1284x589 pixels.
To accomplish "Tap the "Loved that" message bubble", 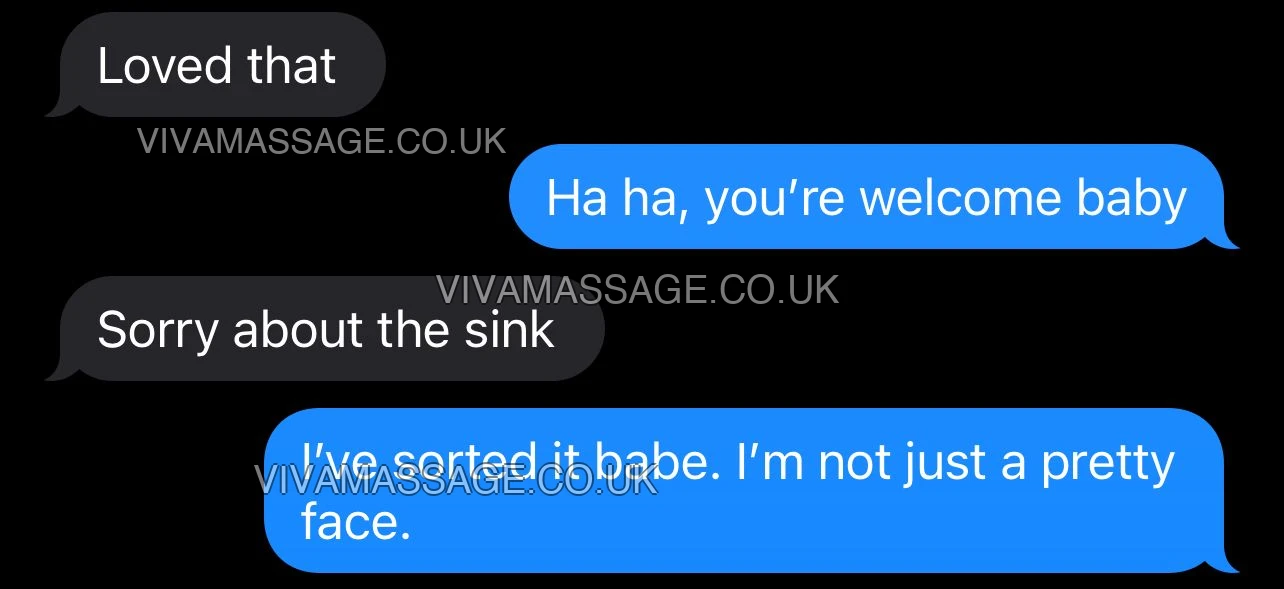I will pyautogui.click(x=222, y=65).
